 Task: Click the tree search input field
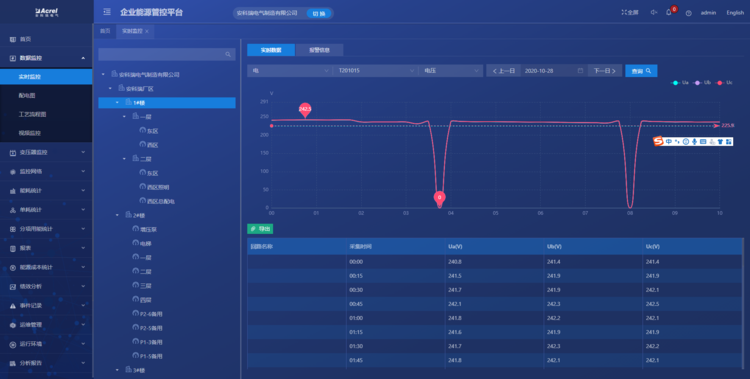click(166, 55)
